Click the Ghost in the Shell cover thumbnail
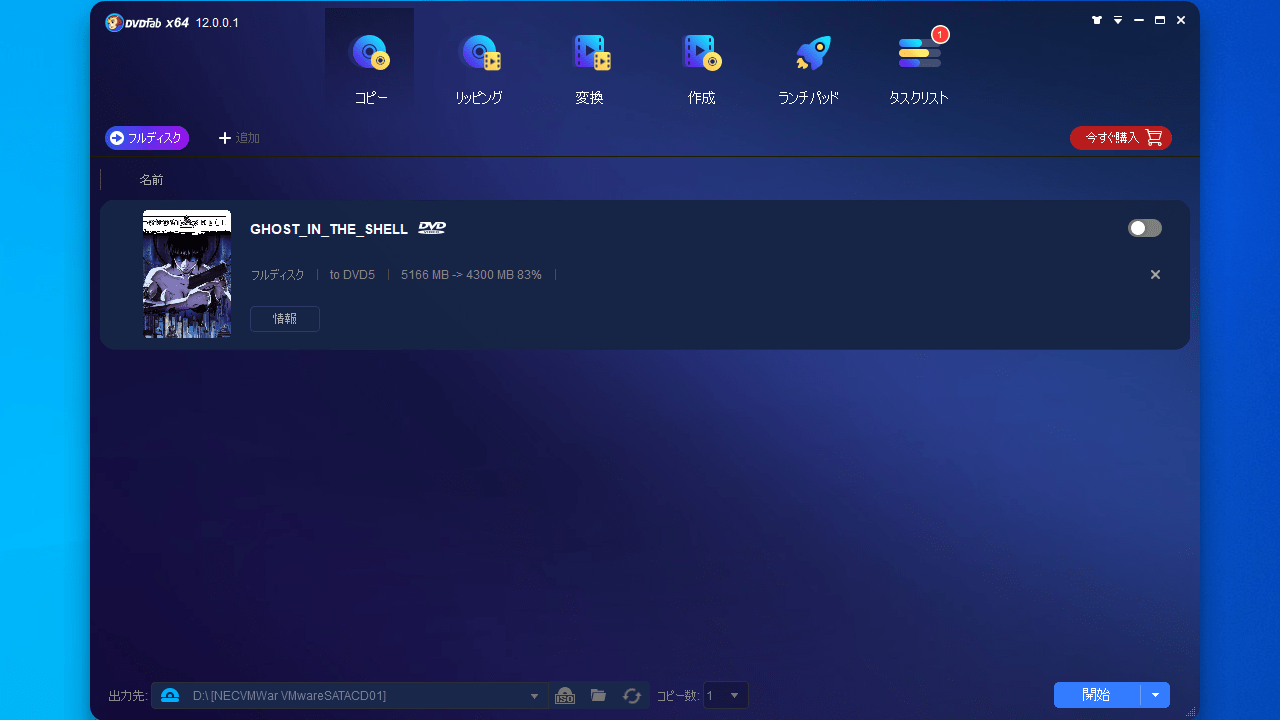Image resolution: width=1280 pixels, height=720 pixels. [x=187, y=274]
